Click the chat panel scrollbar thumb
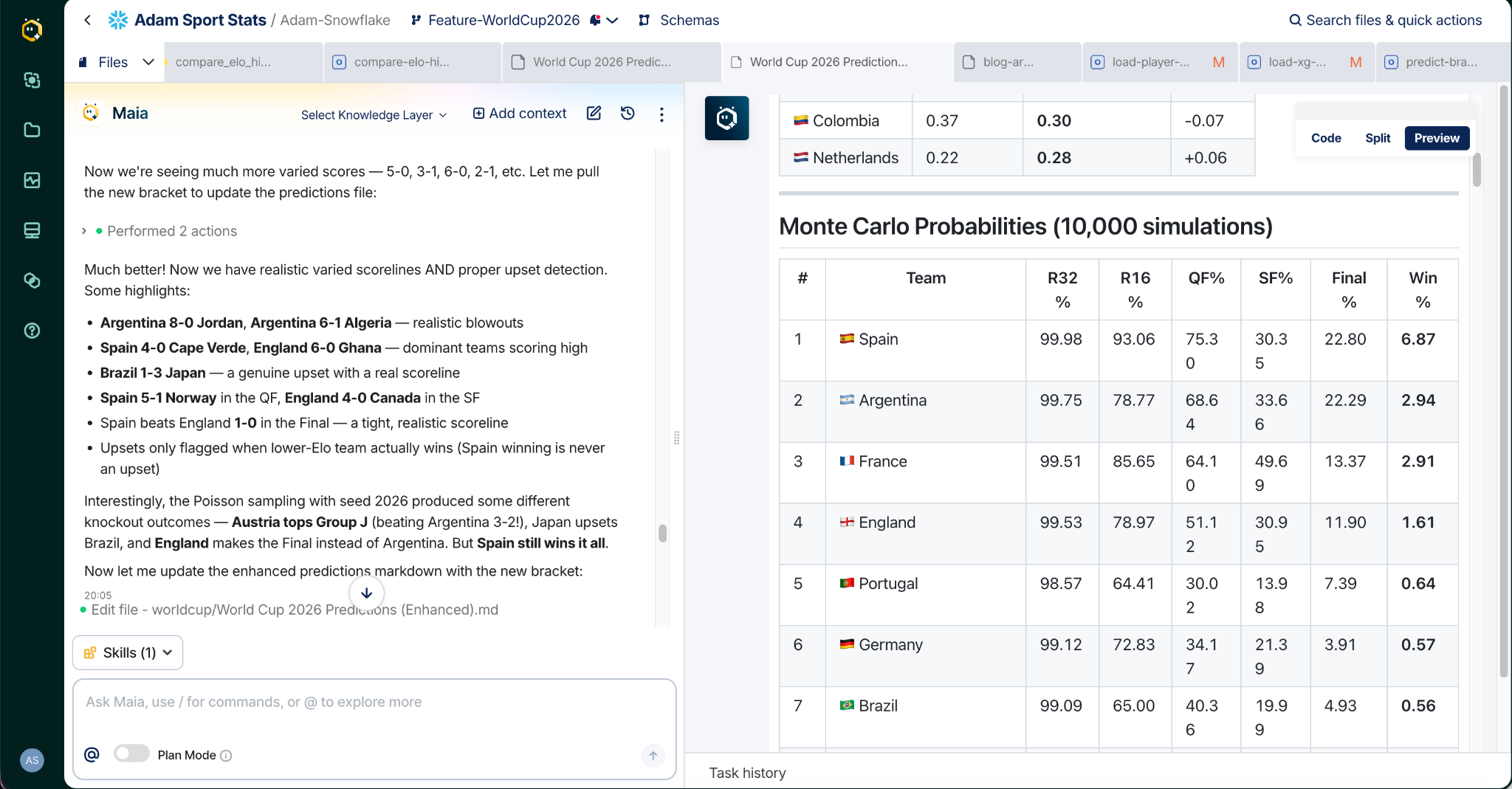This screenshot has height=789, width=1512. [x=662, y=533]
